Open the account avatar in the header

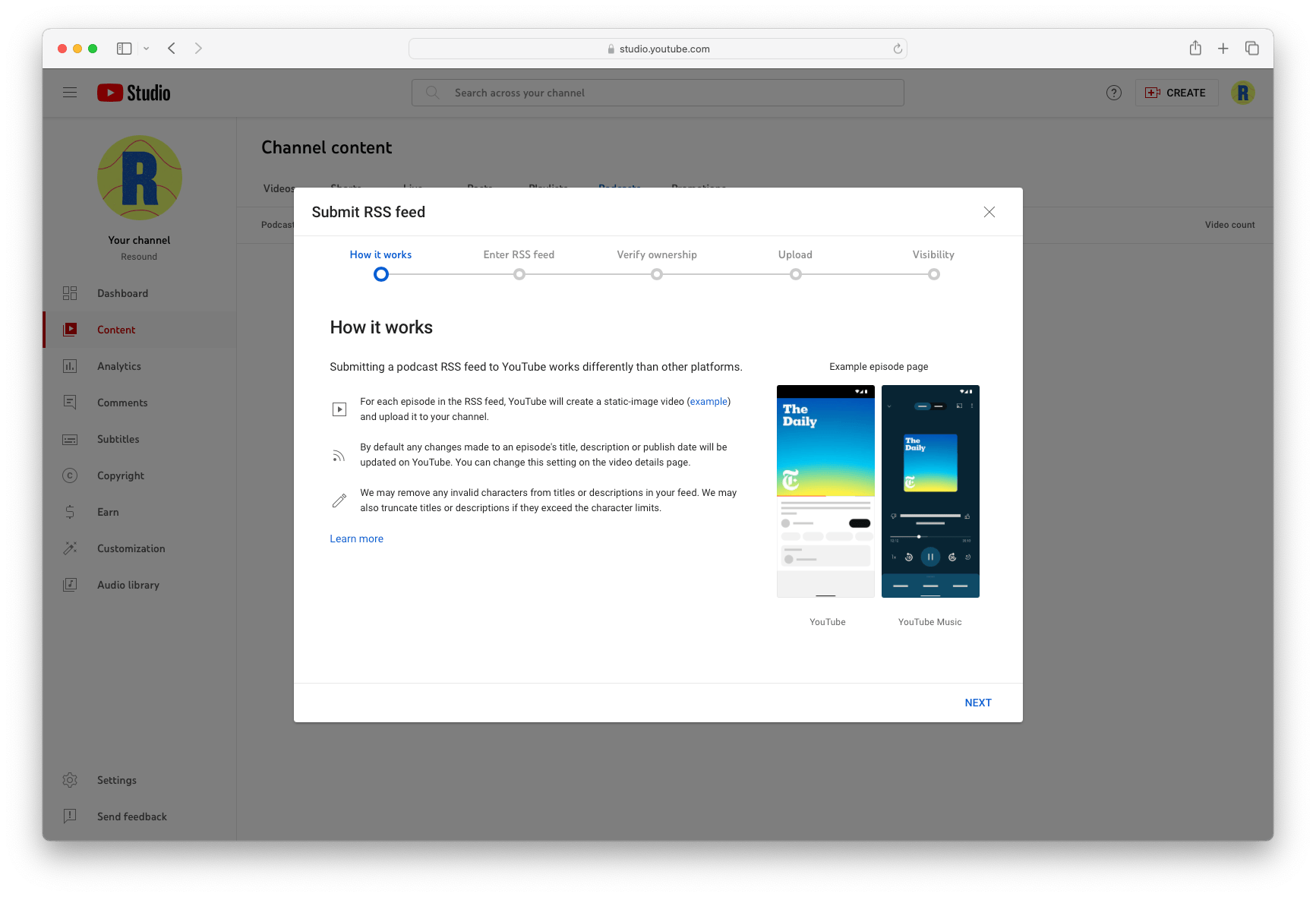[1243, 93]
